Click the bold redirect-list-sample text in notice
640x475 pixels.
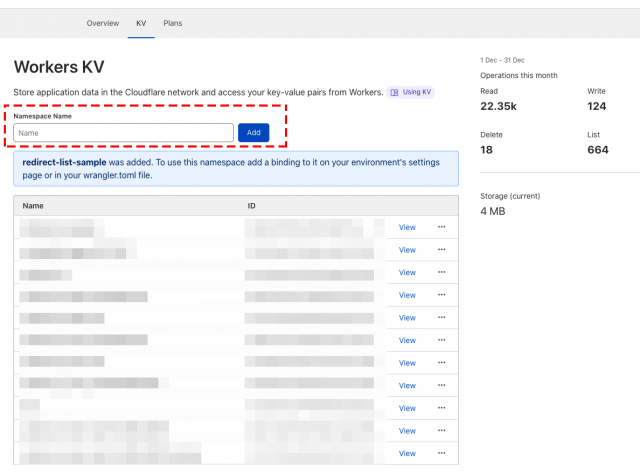pos(64,162)
